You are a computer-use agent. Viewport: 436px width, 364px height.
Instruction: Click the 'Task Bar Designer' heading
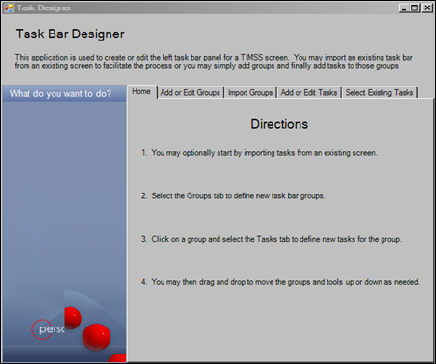pos(70,34)
